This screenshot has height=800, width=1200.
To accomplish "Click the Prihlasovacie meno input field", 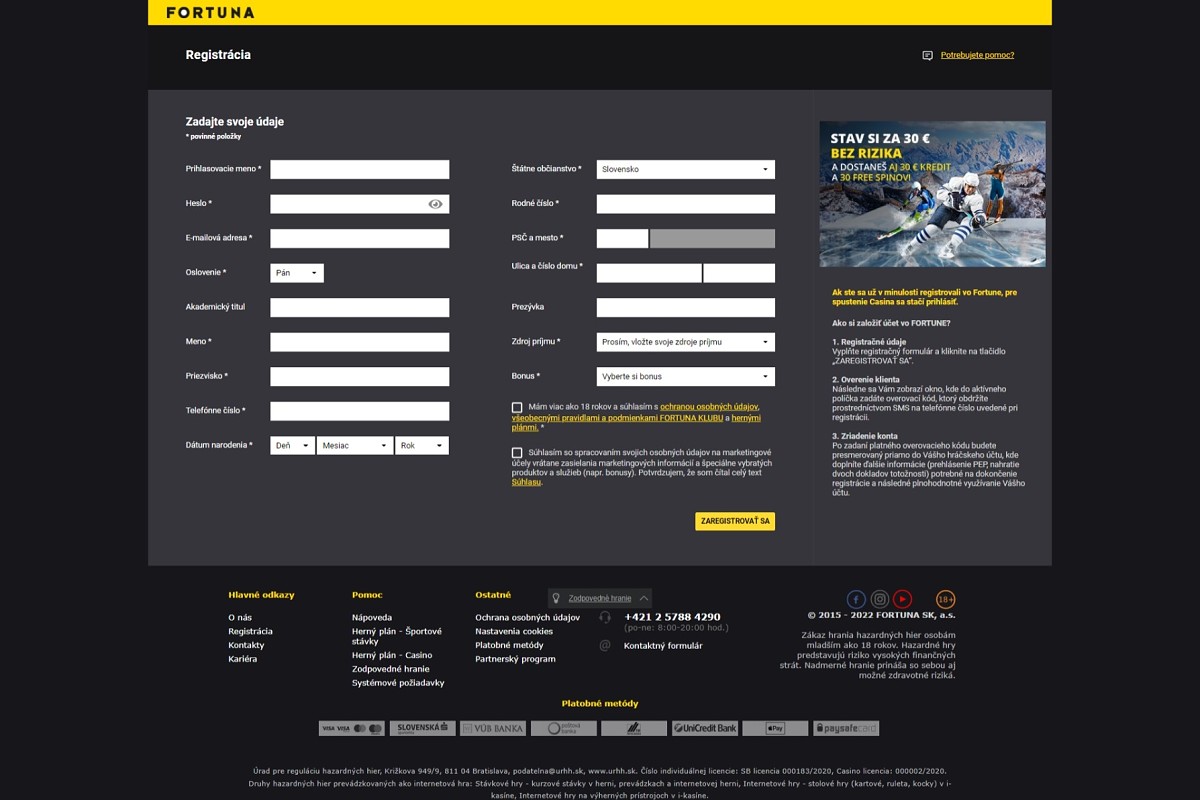I will (x=359, y=170).
